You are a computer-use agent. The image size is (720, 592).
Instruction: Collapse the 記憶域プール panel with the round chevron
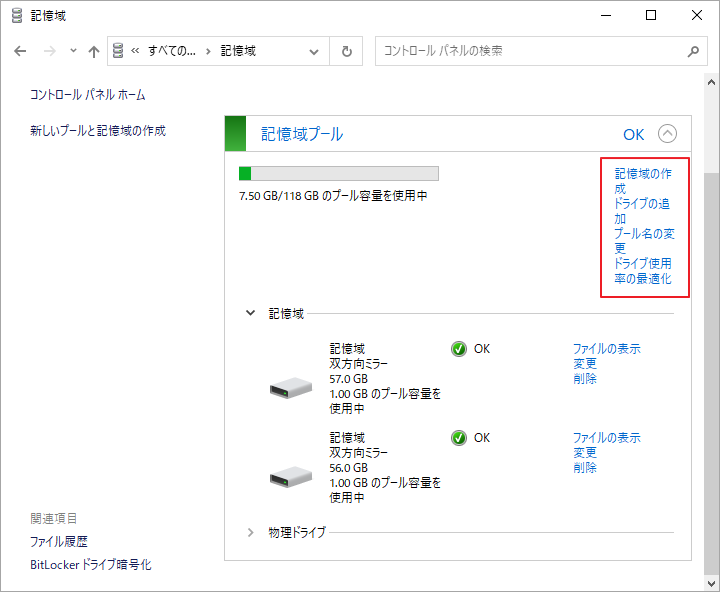click(667, 133)
